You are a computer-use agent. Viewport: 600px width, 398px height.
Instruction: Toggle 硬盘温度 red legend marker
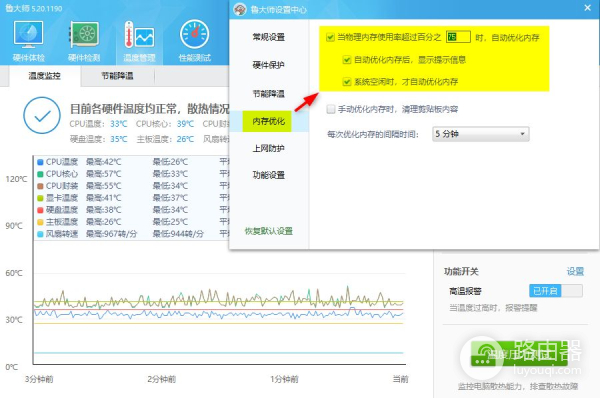click(40, 210)
